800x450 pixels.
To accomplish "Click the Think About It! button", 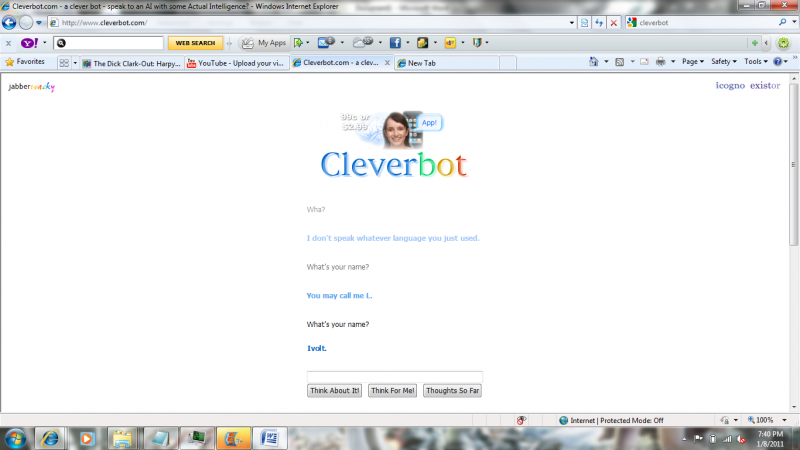I will point(335,391).
